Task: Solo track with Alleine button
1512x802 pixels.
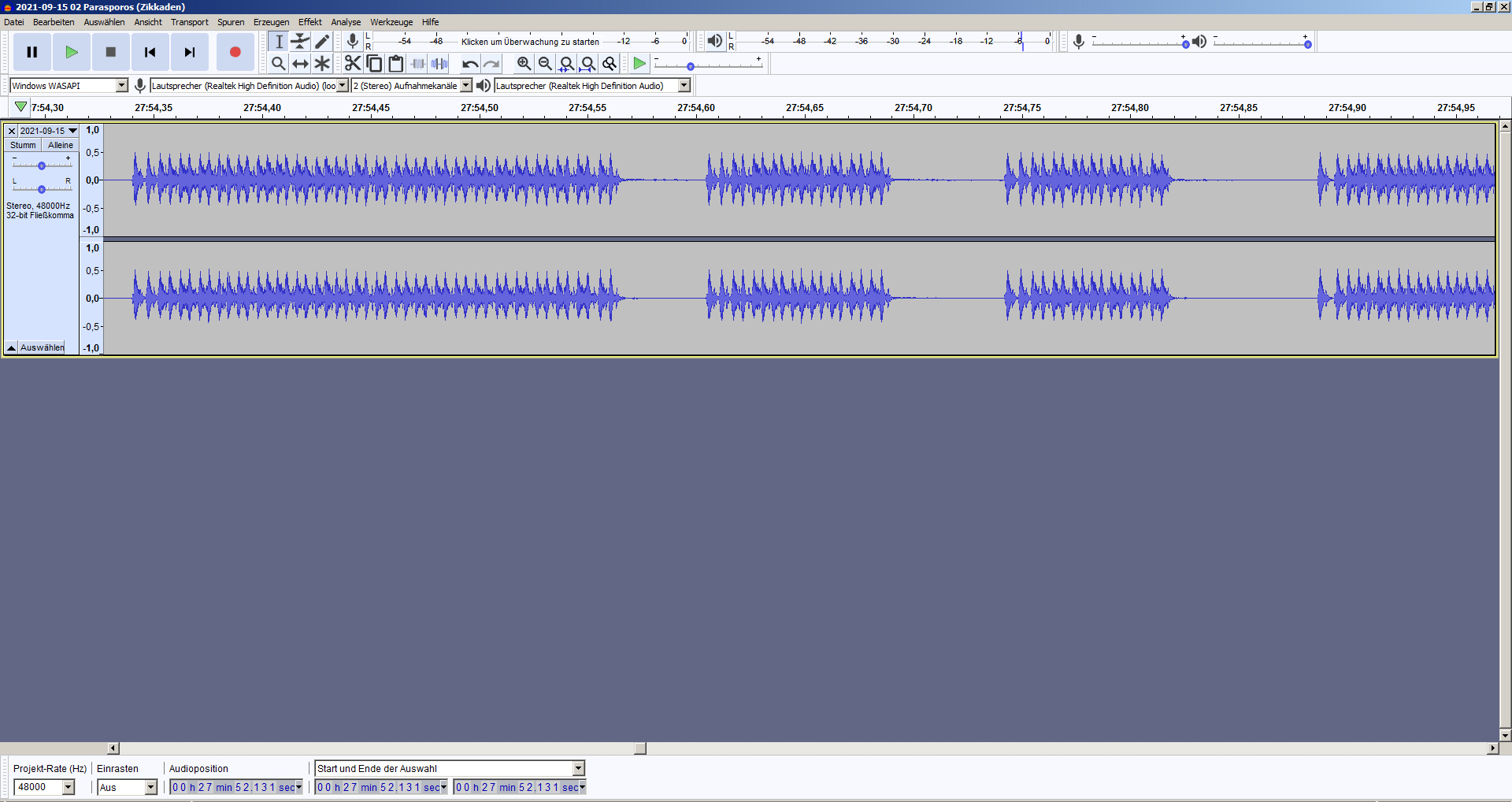Action: pos(60,145)
